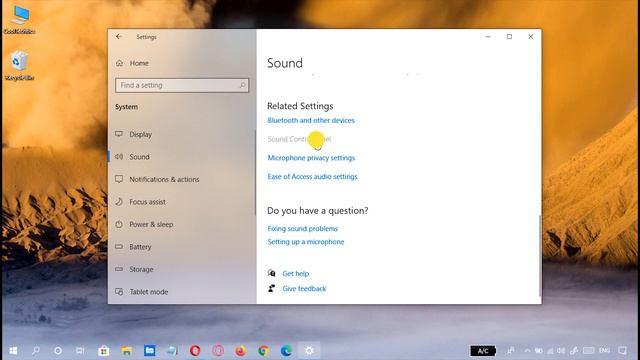Screen dimensions: 640x360
Task: Open the Action Center notifications icon
Action: tap(622, 351)
